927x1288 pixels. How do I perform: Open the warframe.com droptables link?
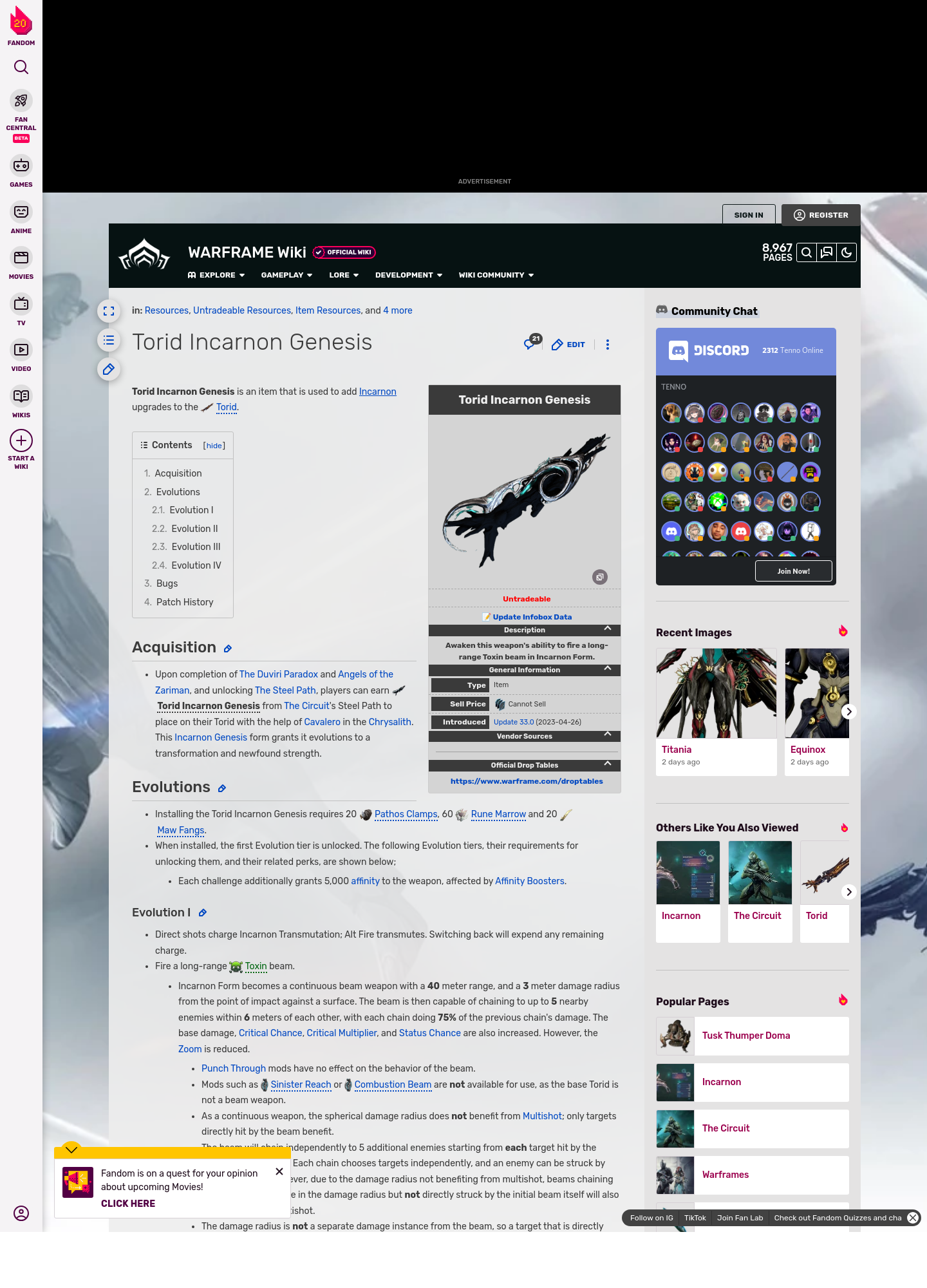[527, 781]
